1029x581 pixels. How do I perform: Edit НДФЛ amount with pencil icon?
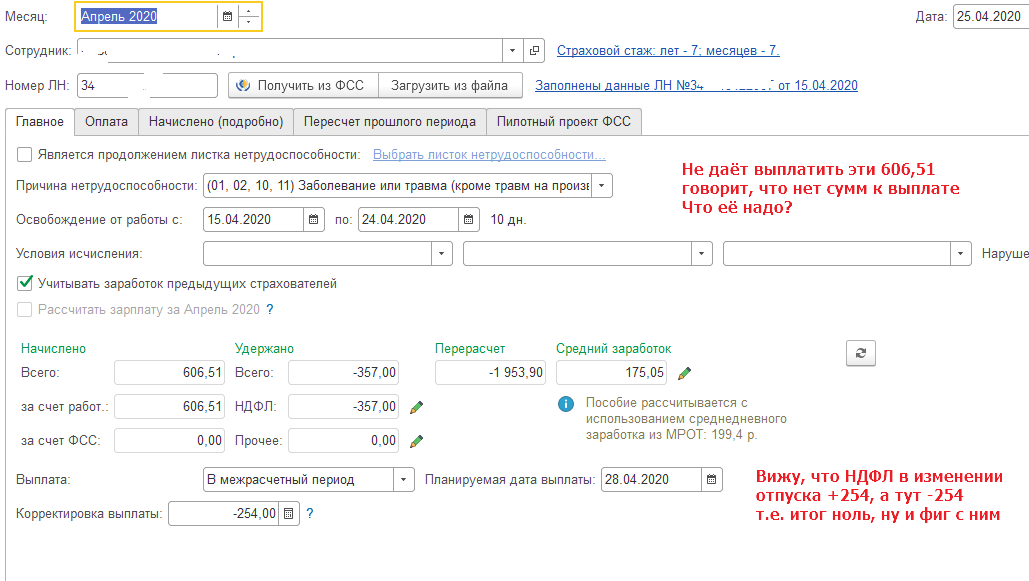[417, 407]
